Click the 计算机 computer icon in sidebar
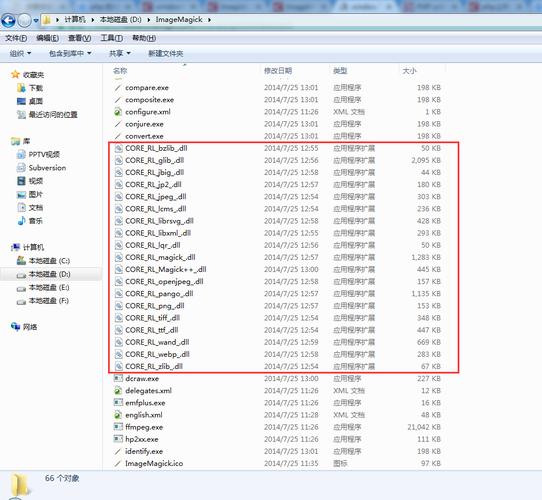This screenshot has height=500, width=542. click(x=15, y=247)
